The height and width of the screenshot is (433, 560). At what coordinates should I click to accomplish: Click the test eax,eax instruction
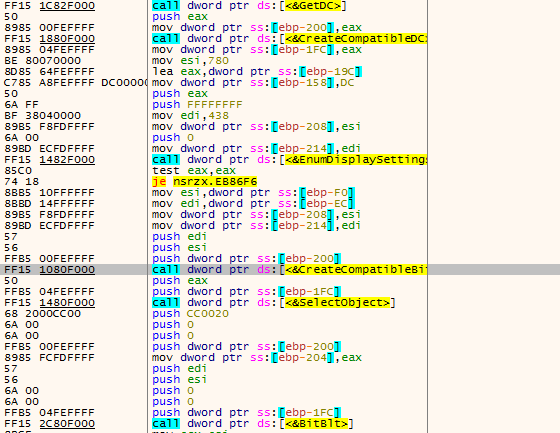[194, 171]
